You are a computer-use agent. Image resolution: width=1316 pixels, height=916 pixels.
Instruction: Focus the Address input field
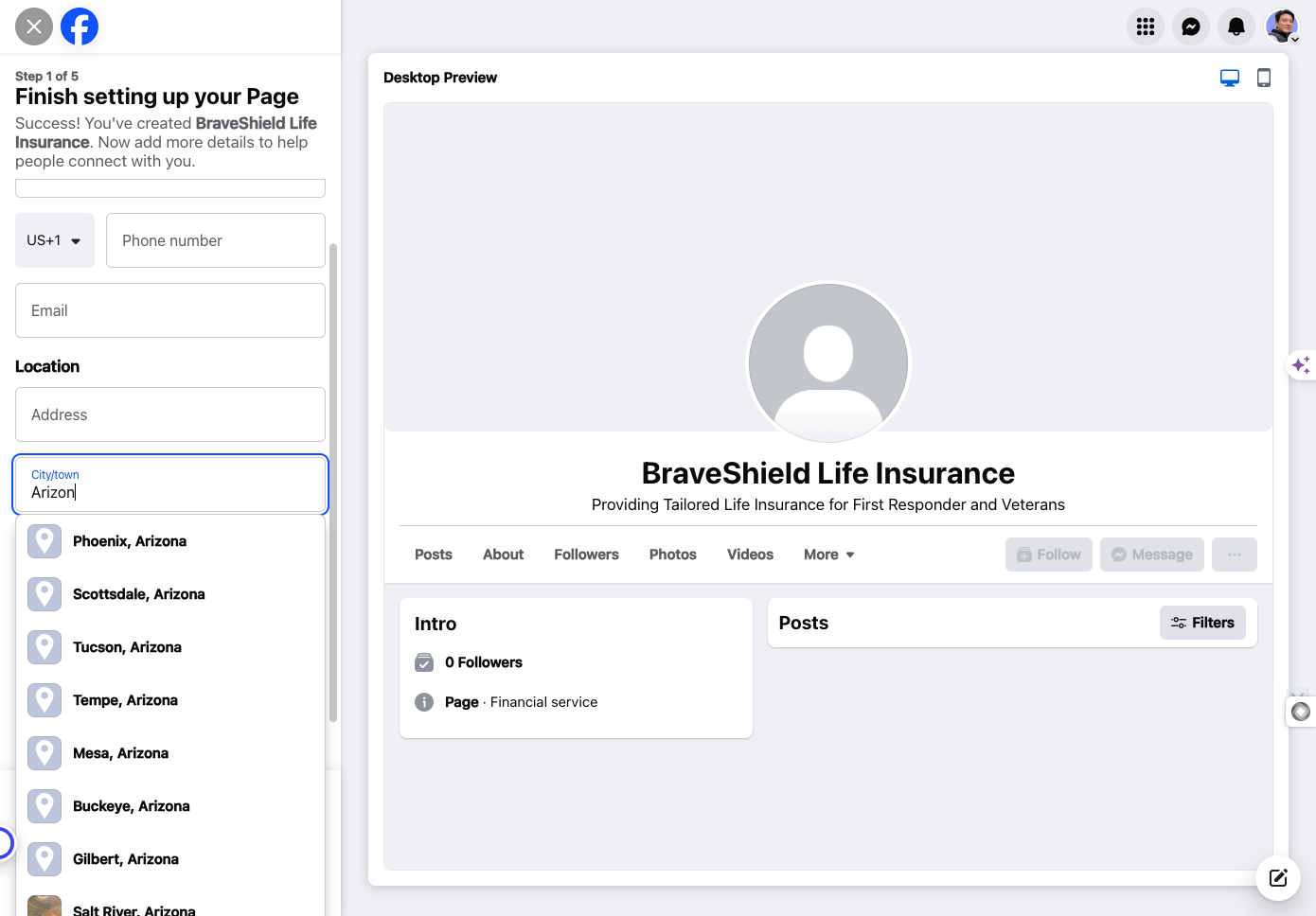click(x=170, y=414)
